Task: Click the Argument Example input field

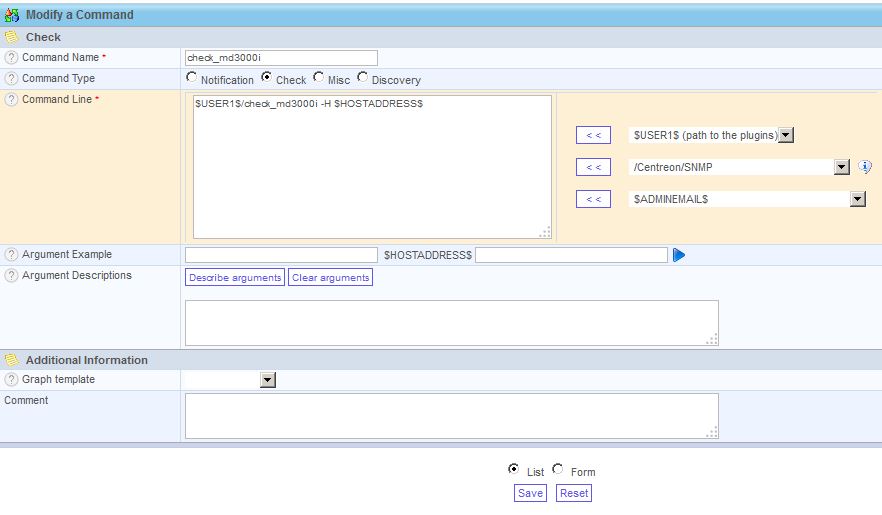Action: pos(281,255)
